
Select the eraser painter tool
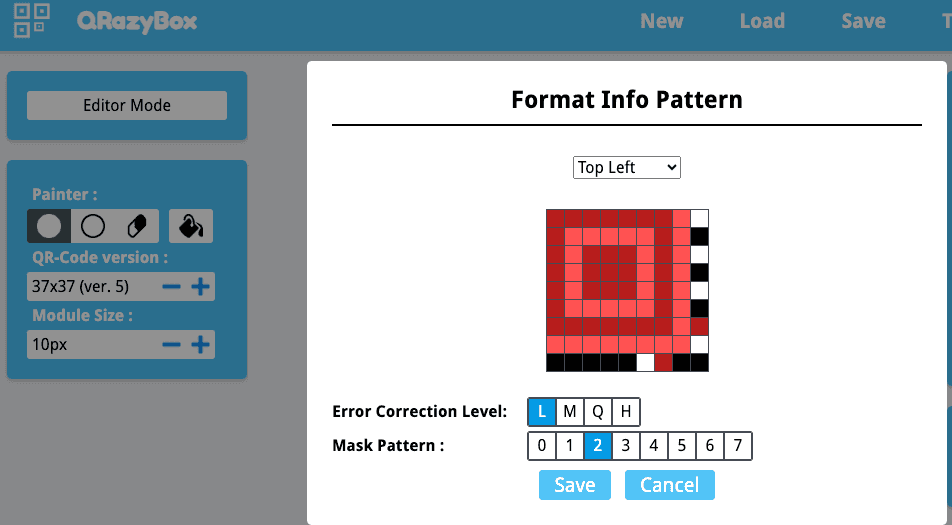click(137, 226)
